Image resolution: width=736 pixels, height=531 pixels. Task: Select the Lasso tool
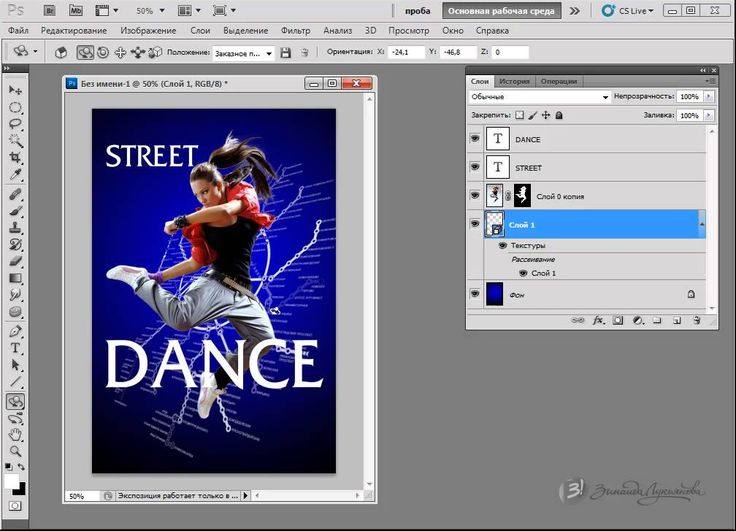click(x=16, y=123)
